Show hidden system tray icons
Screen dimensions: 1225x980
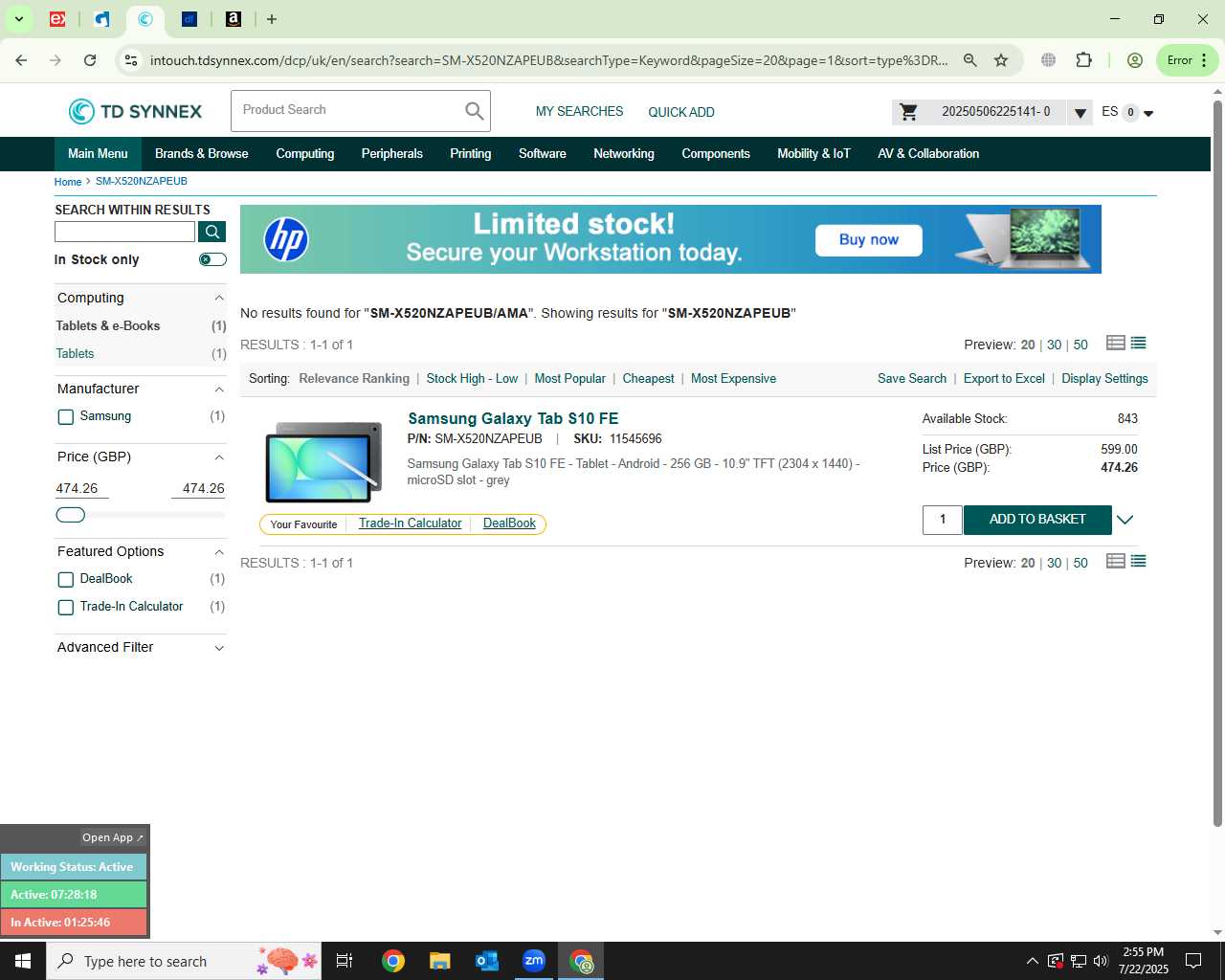1032,961
